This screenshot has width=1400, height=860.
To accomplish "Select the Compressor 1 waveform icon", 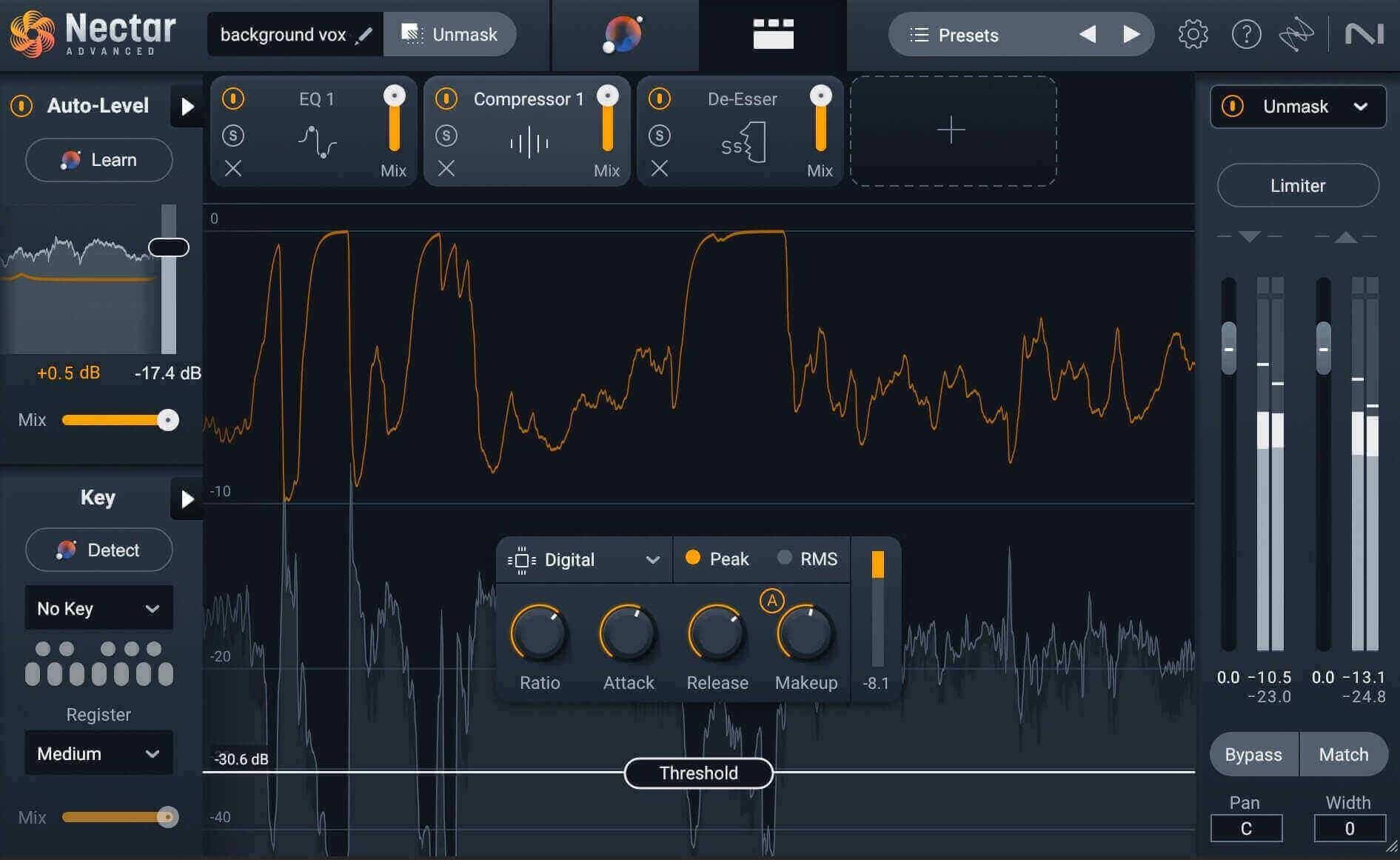I will (529, 143).
